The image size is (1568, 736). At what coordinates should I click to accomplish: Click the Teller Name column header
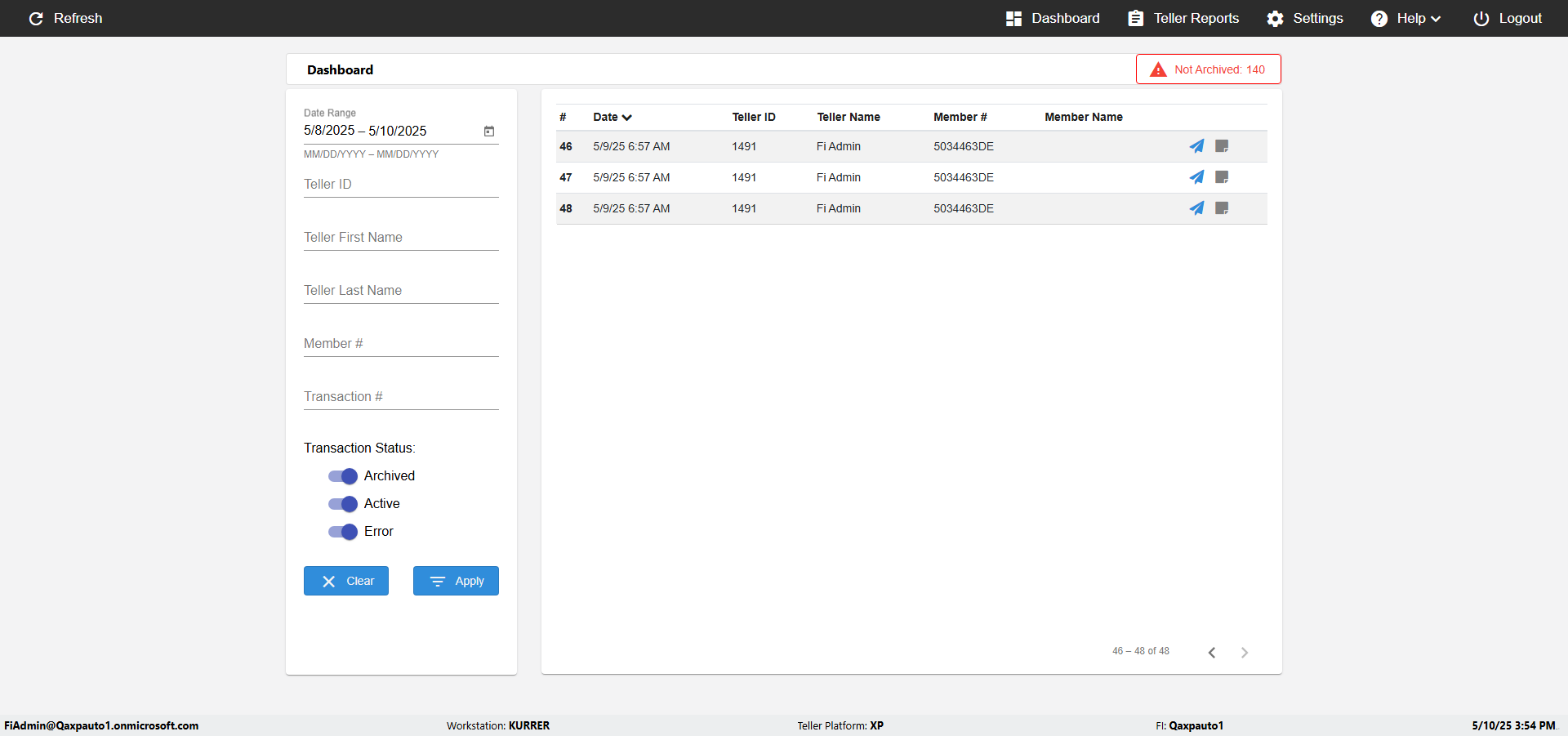(849, 117)
